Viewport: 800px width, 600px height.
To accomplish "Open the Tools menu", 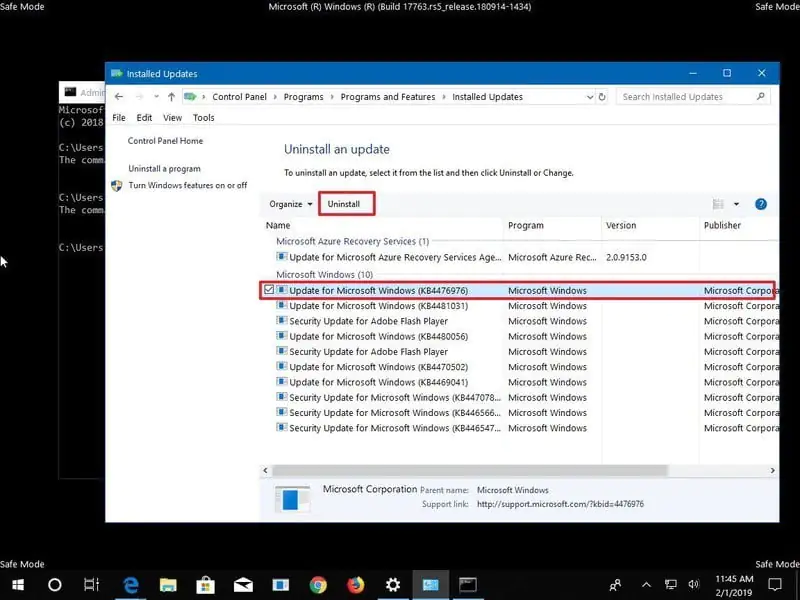I will [203, 118].
